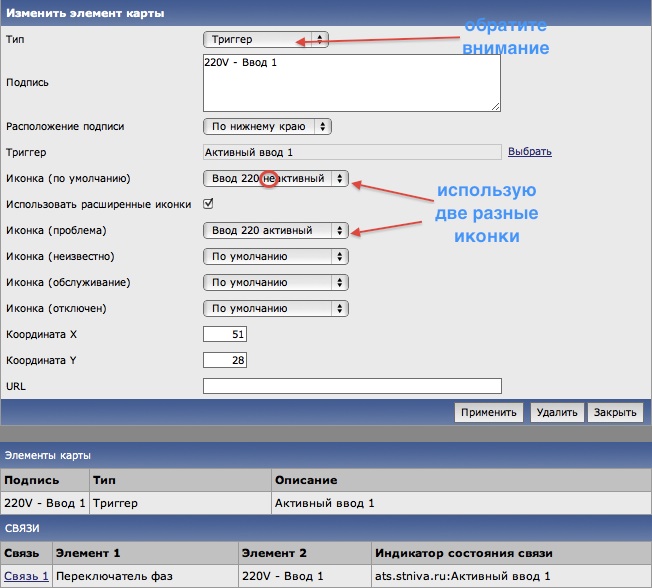
Task: Click the Триггер field Активный ввод 1
Action: pos(351,152)
